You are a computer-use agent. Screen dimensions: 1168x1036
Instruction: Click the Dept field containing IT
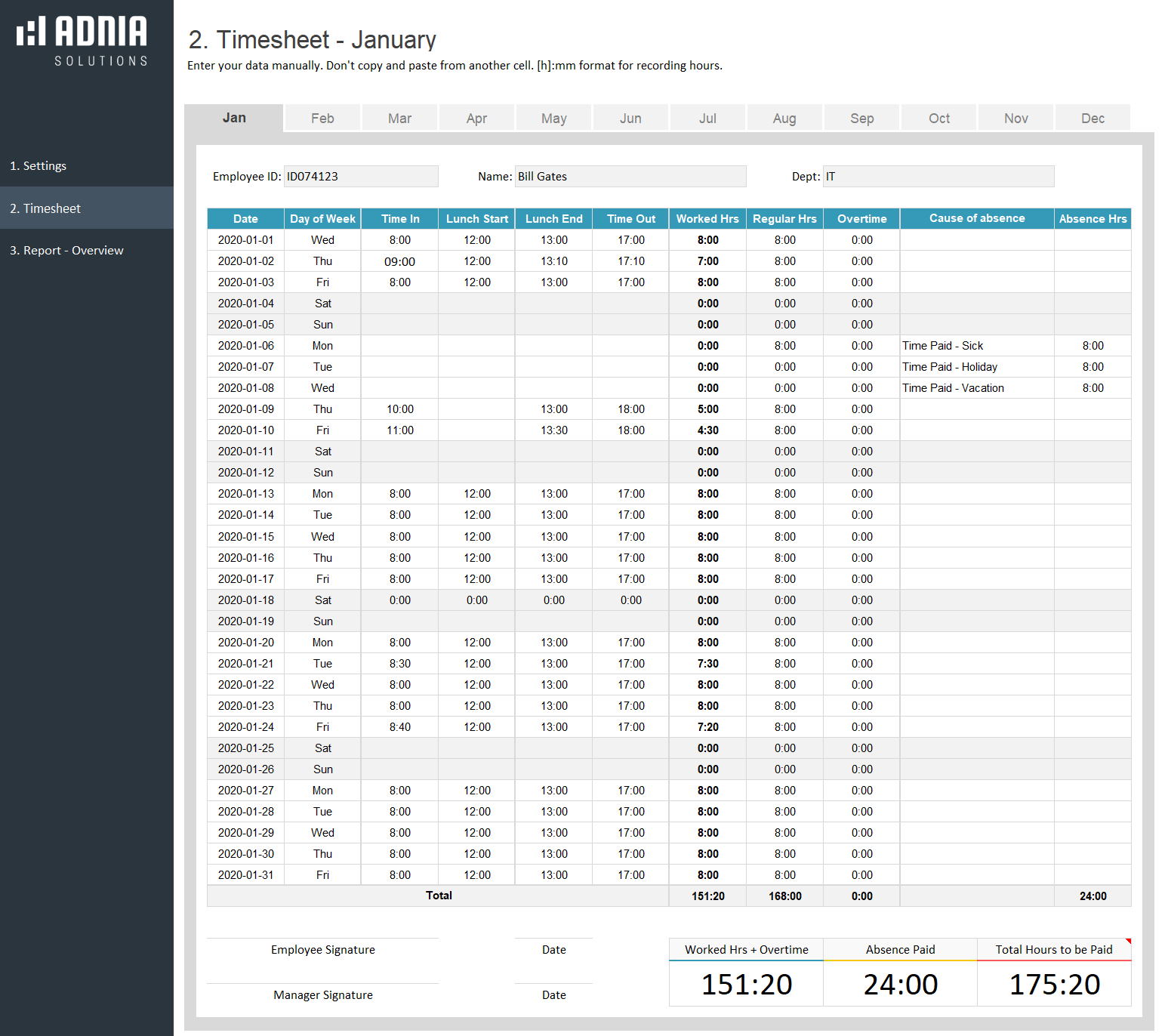pos(938,177)
